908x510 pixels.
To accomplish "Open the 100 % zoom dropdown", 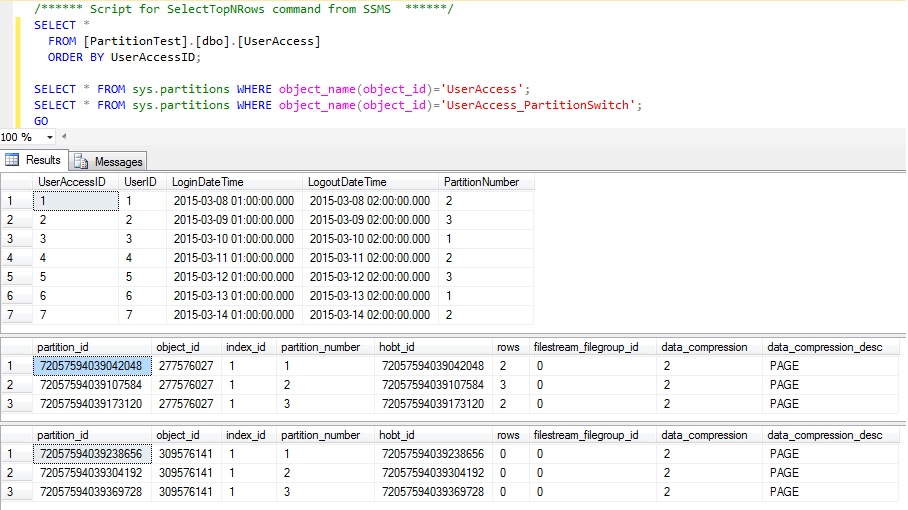I will pos(50,137).
